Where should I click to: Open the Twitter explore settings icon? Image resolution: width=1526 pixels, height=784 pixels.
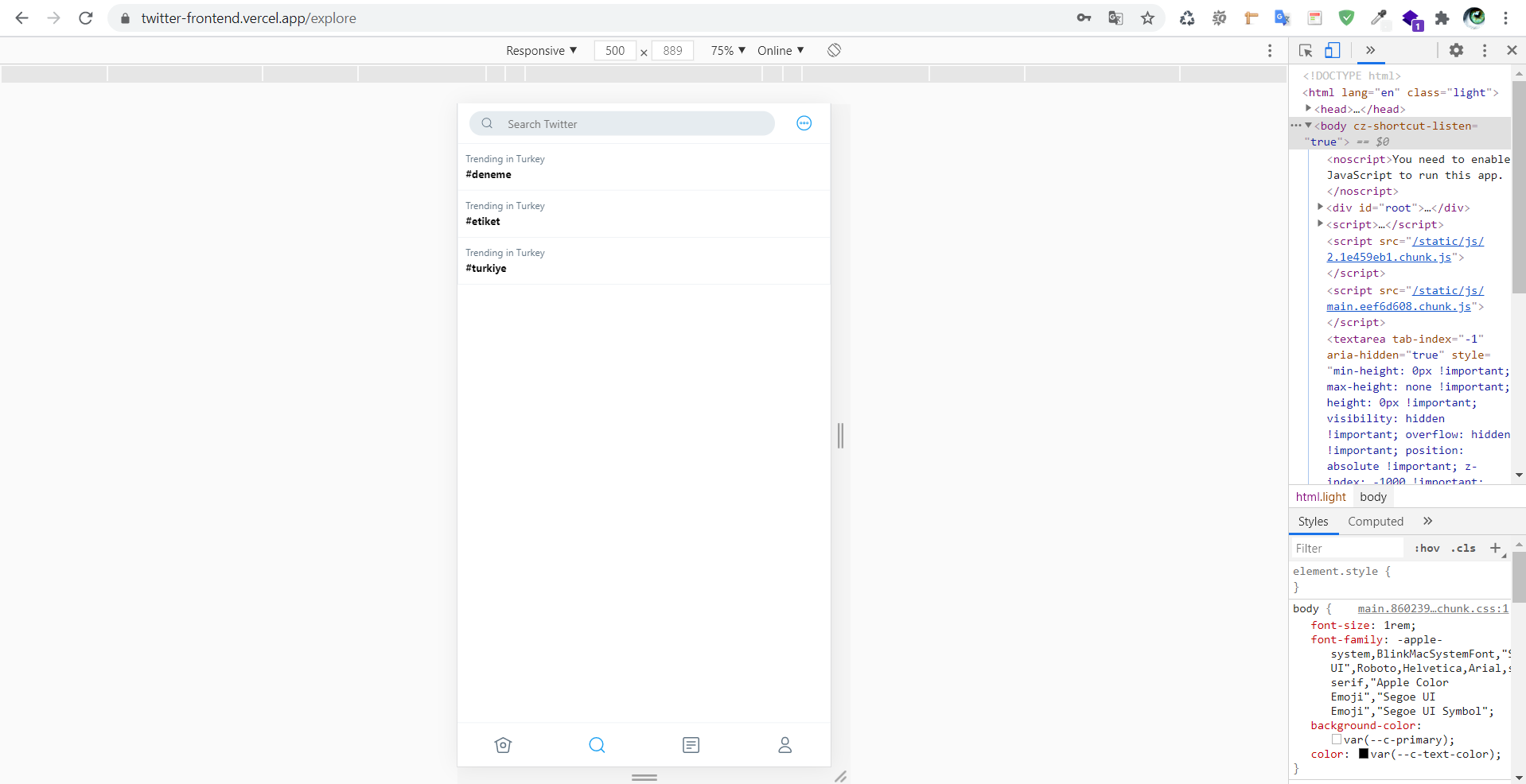(x=804, y=123)
